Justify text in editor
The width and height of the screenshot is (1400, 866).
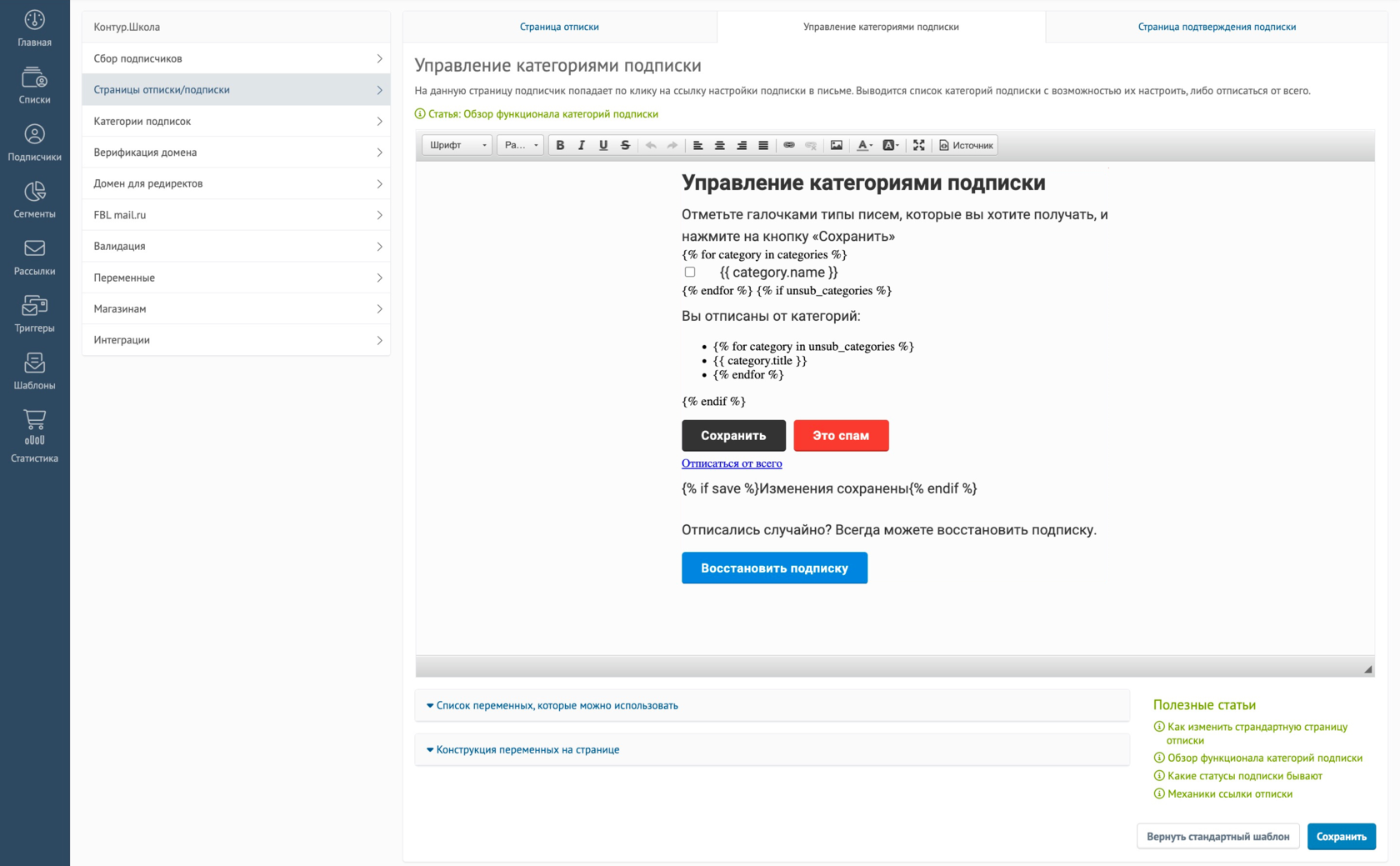point(763,145)
